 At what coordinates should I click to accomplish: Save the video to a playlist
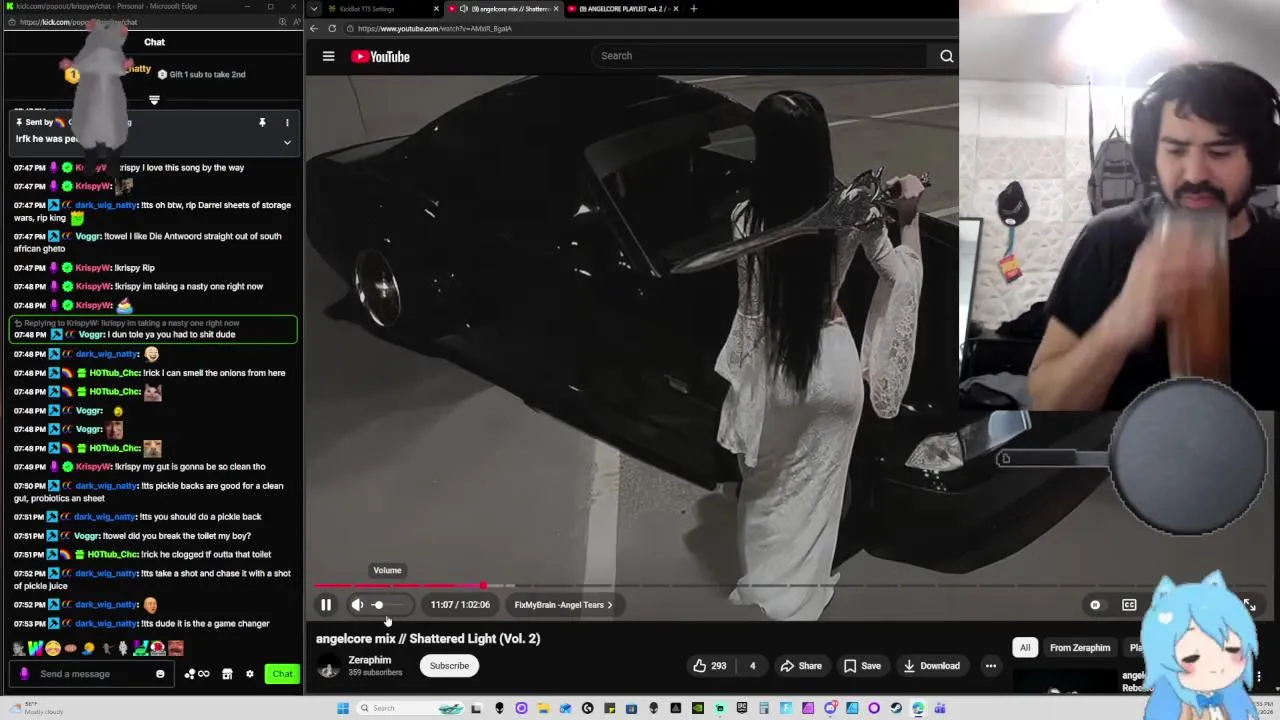click(x=862, y=666)
